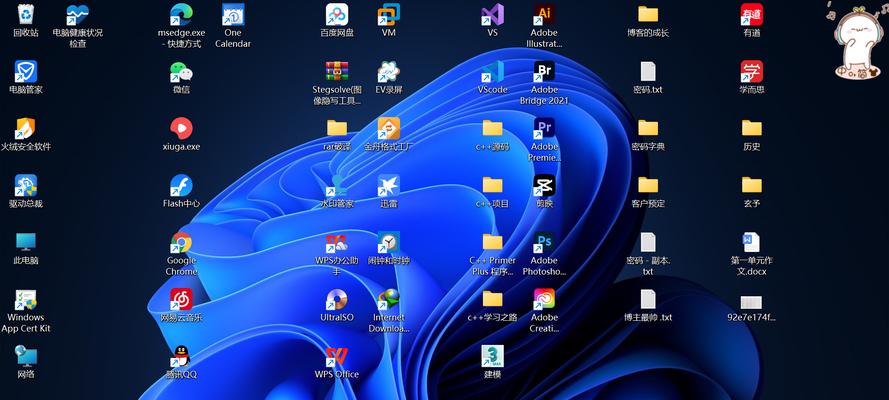Open the 密码字典 folder

tap(648, 129)
